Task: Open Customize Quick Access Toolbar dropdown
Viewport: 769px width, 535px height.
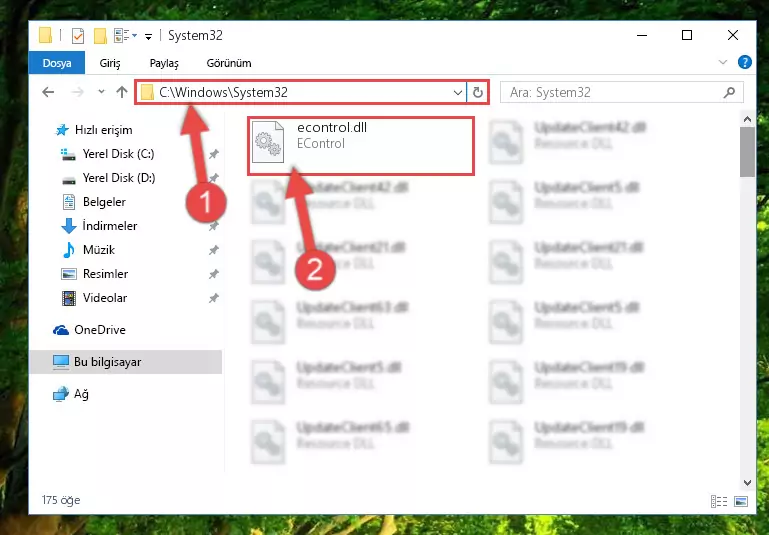Action: pos(148,36)
